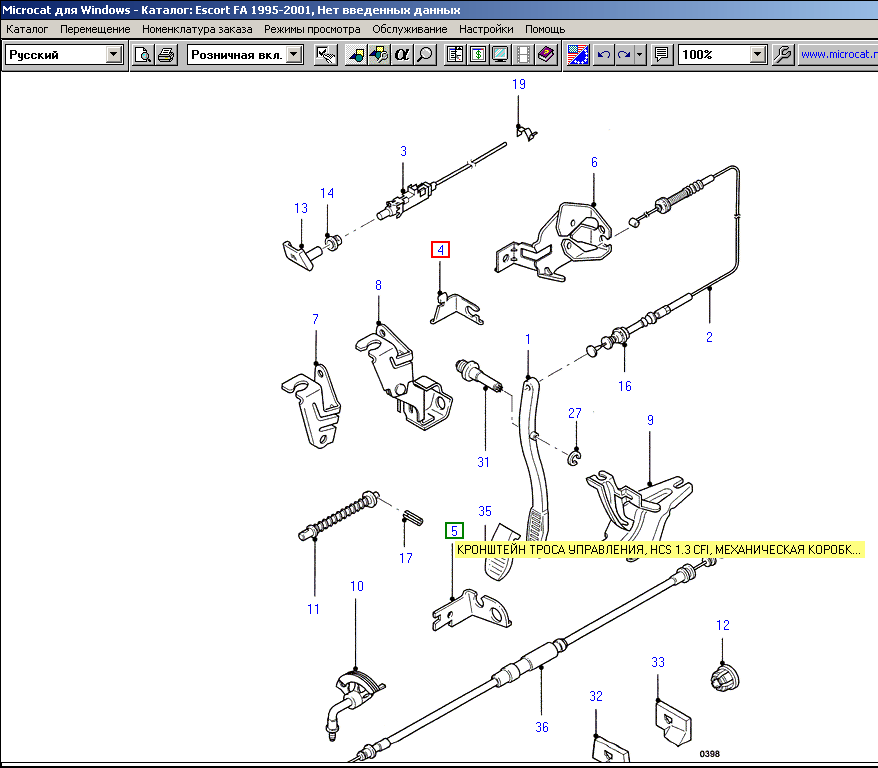Select part callout number 4
The height and width of the screenshot is (768, 878).
pyautogui.click(x=440, y=250)
